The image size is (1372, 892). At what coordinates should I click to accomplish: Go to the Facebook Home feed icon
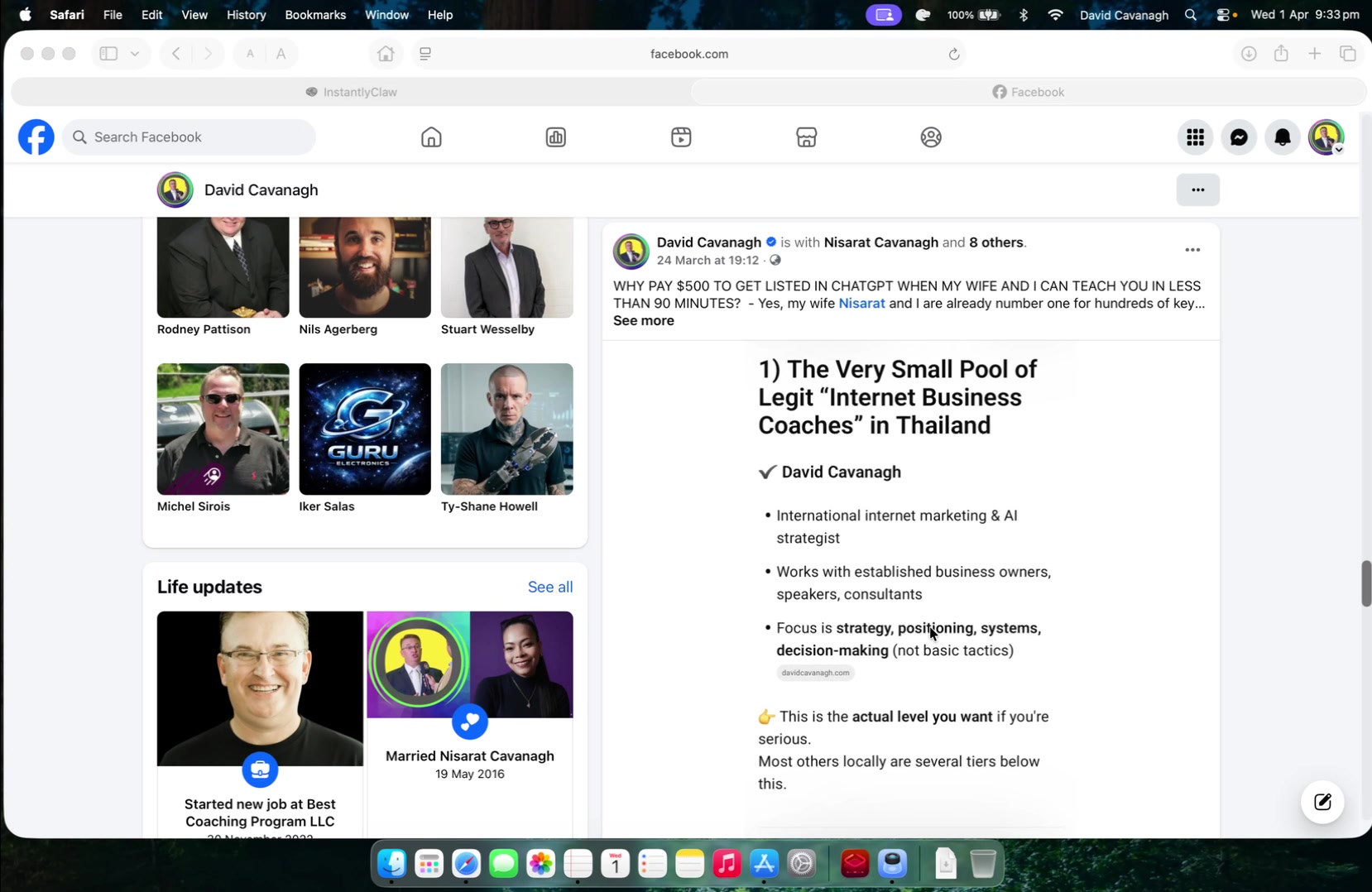[x=431, y=137]
